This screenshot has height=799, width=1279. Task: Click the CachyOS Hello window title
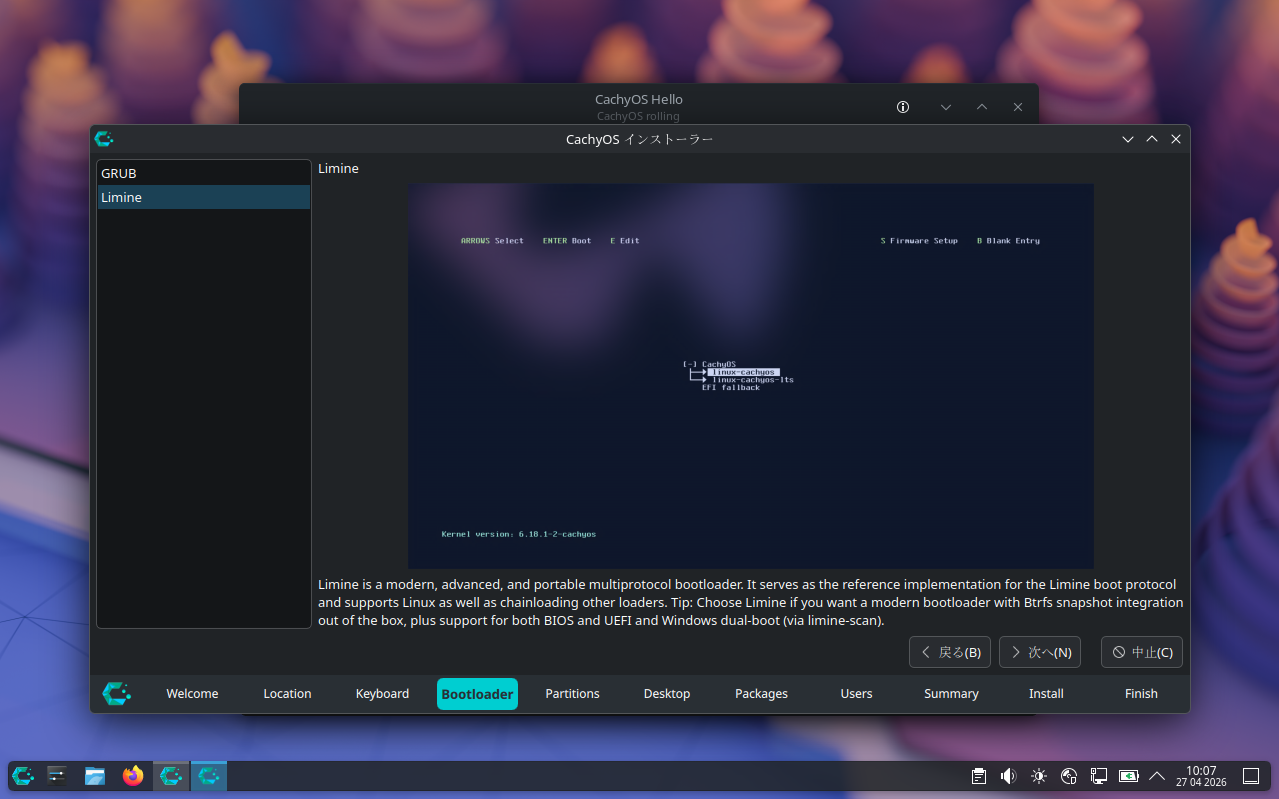click(639, 99)
